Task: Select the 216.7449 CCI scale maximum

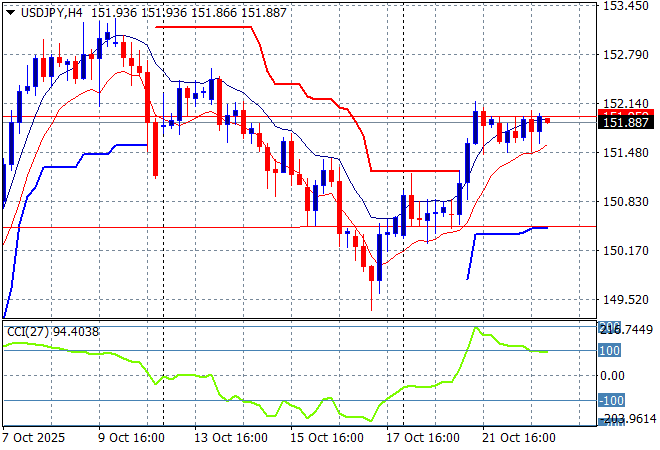Action: tap(627, 330)
